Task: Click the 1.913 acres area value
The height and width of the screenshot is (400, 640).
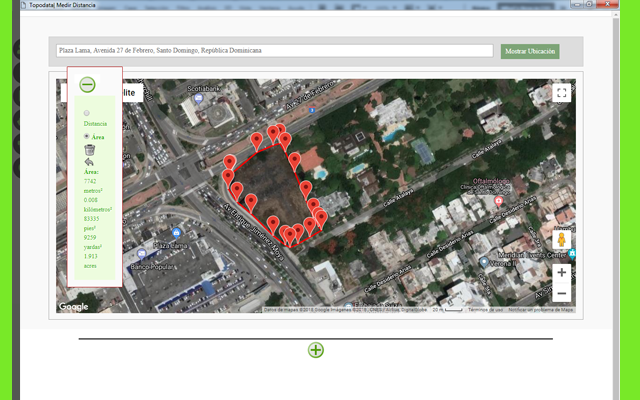Action: click(91, 261)
